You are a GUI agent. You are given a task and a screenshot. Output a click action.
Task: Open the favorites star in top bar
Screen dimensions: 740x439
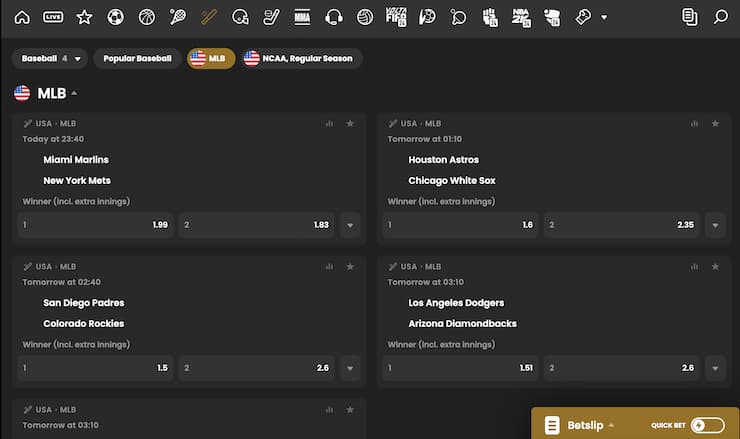coord(84,17)
